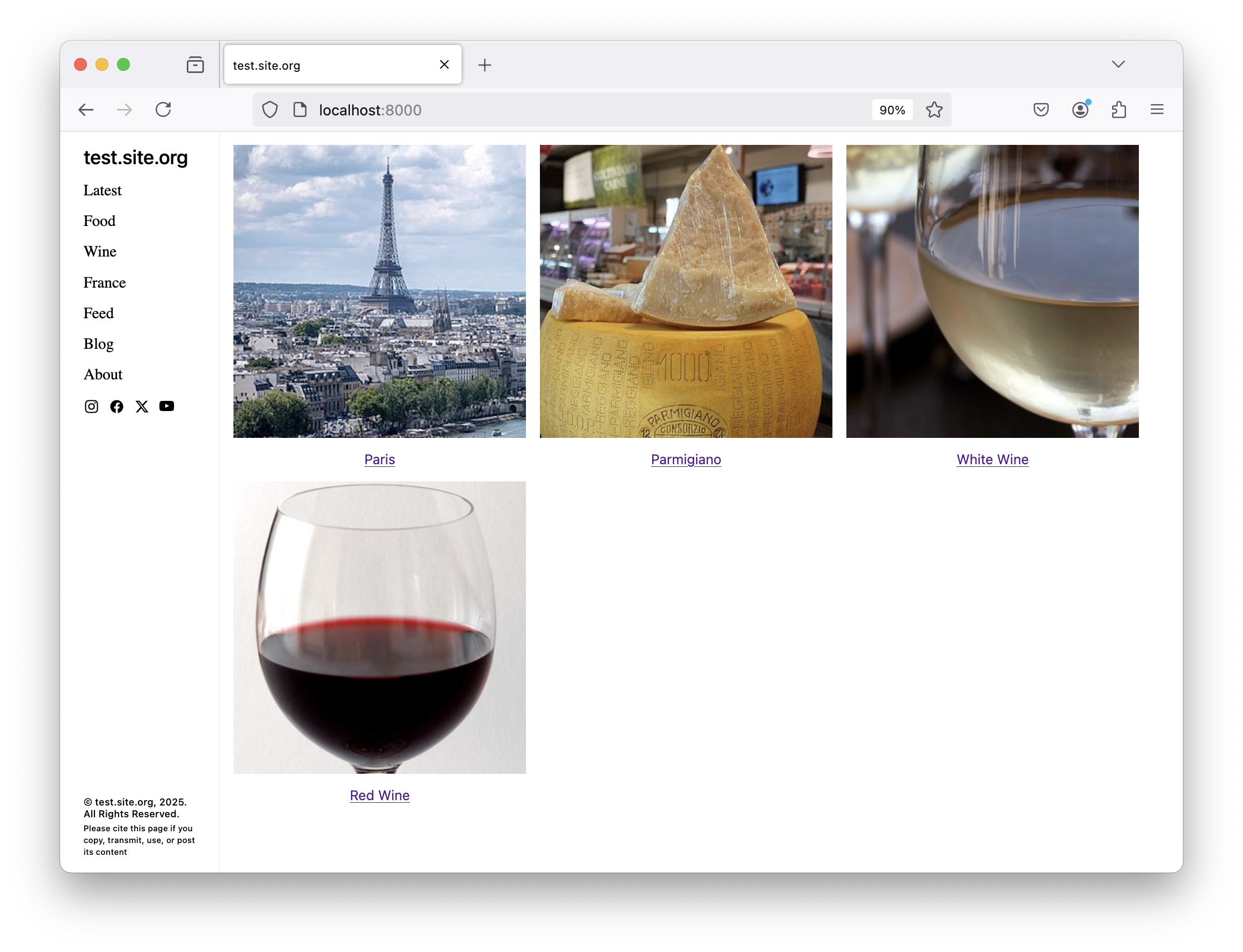This screenshot has width=1243, height=952.
Task: Navigate to the France page
Action: [105, 282]
